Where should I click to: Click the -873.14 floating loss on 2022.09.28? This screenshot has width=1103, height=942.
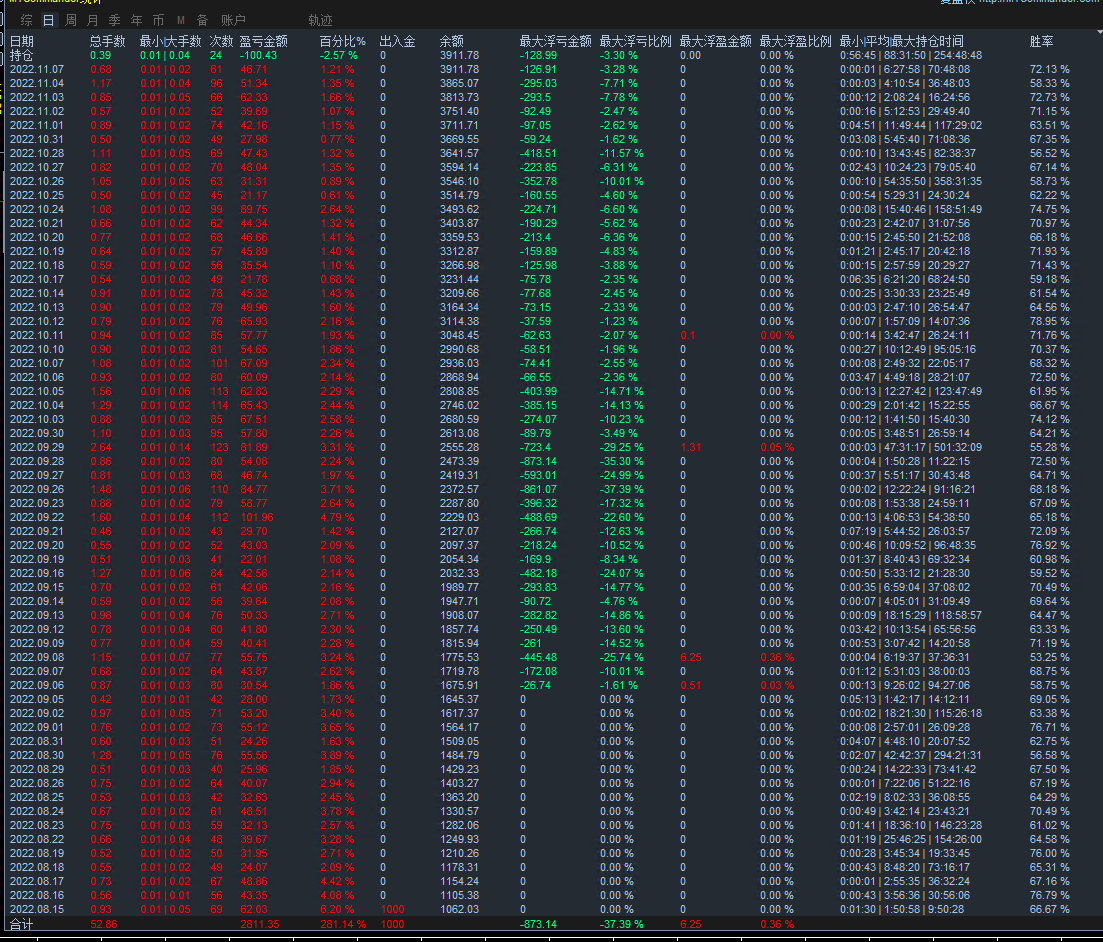tap(538, 461)
